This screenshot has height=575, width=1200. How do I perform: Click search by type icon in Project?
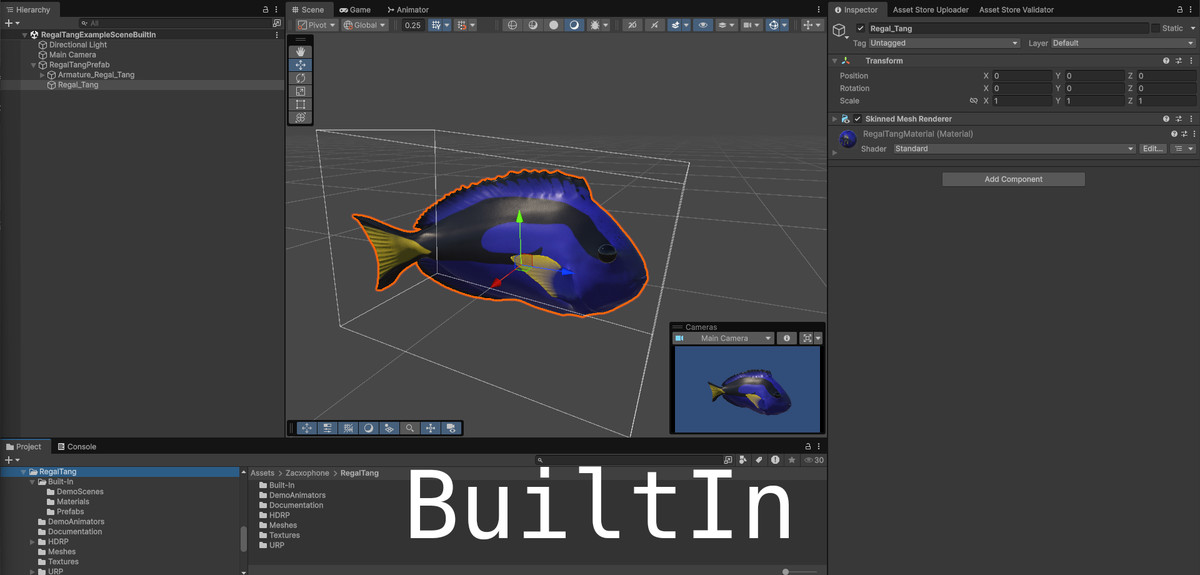(744, 460)
